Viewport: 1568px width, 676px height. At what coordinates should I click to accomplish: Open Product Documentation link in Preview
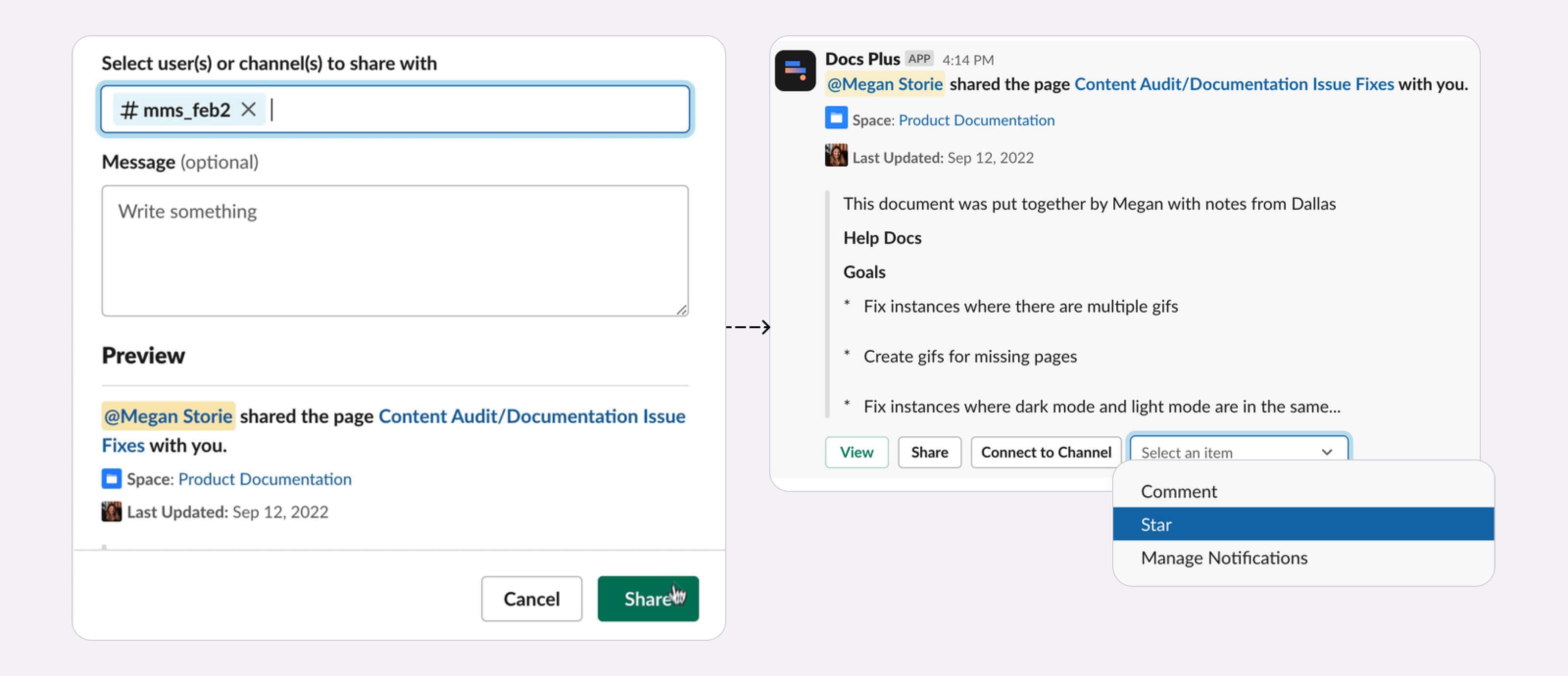[x=265, y=479]
